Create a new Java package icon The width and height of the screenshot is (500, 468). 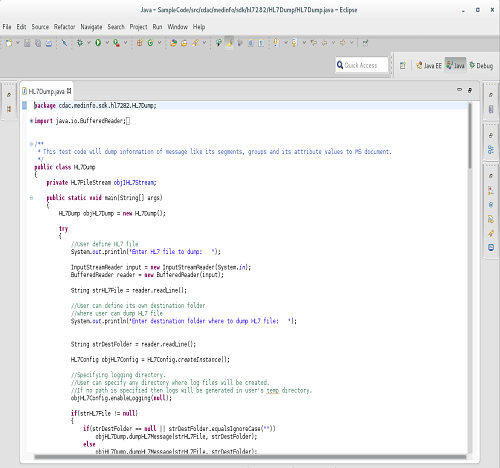pos(140,43)
